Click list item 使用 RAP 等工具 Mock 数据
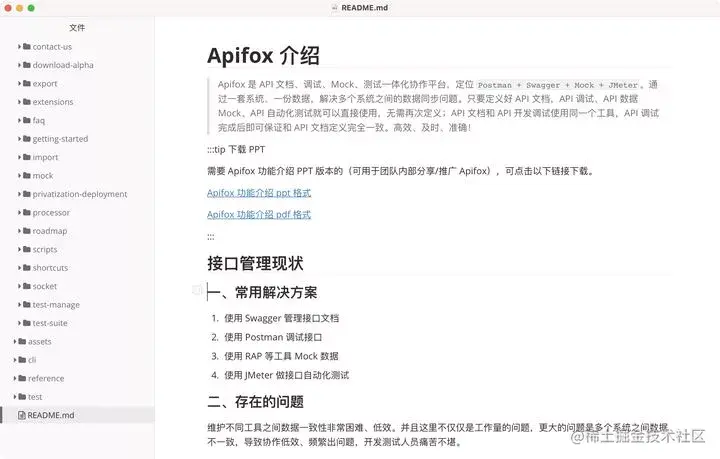Screen dimensions: 720x459 (281, 356)
